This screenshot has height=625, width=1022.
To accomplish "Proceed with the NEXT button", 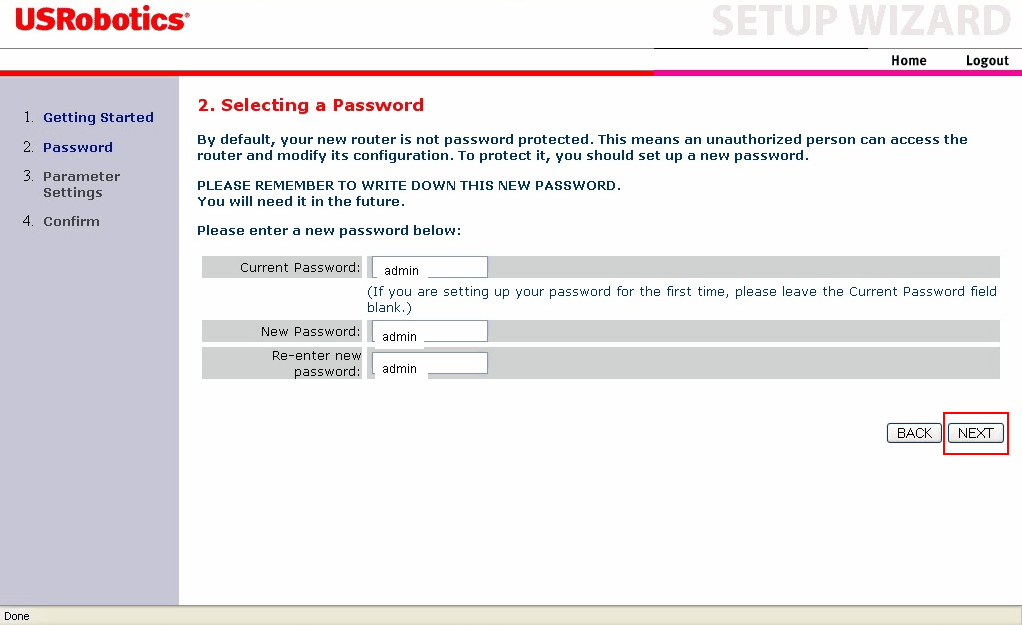I will 975,433.
